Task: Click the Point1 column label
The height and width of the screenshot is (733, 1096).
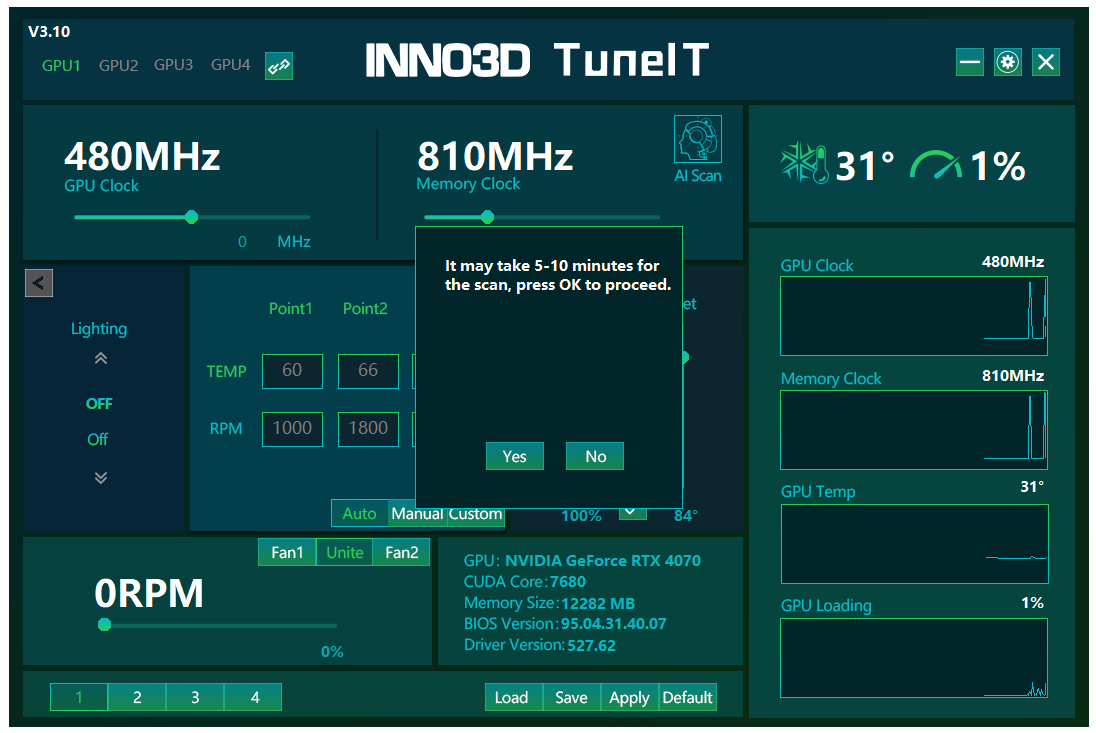Action: [291, 308]
